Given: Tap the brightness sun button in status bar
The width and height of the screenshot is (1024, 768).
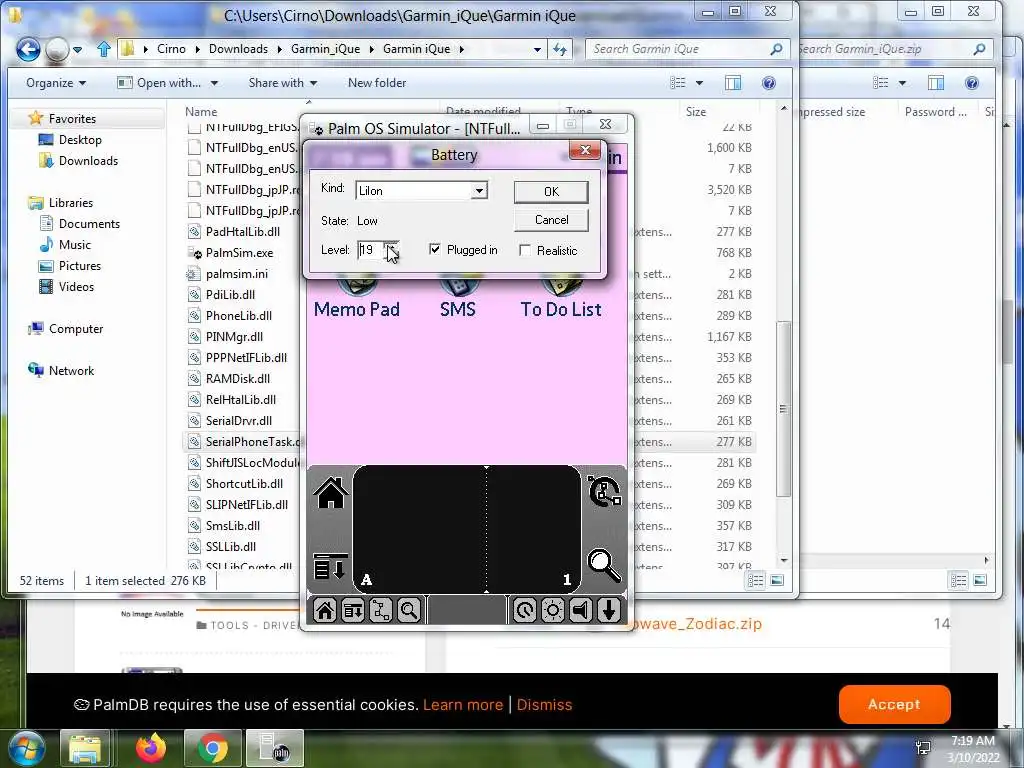Looking at the screenshot, I should [x=552, y=611].
